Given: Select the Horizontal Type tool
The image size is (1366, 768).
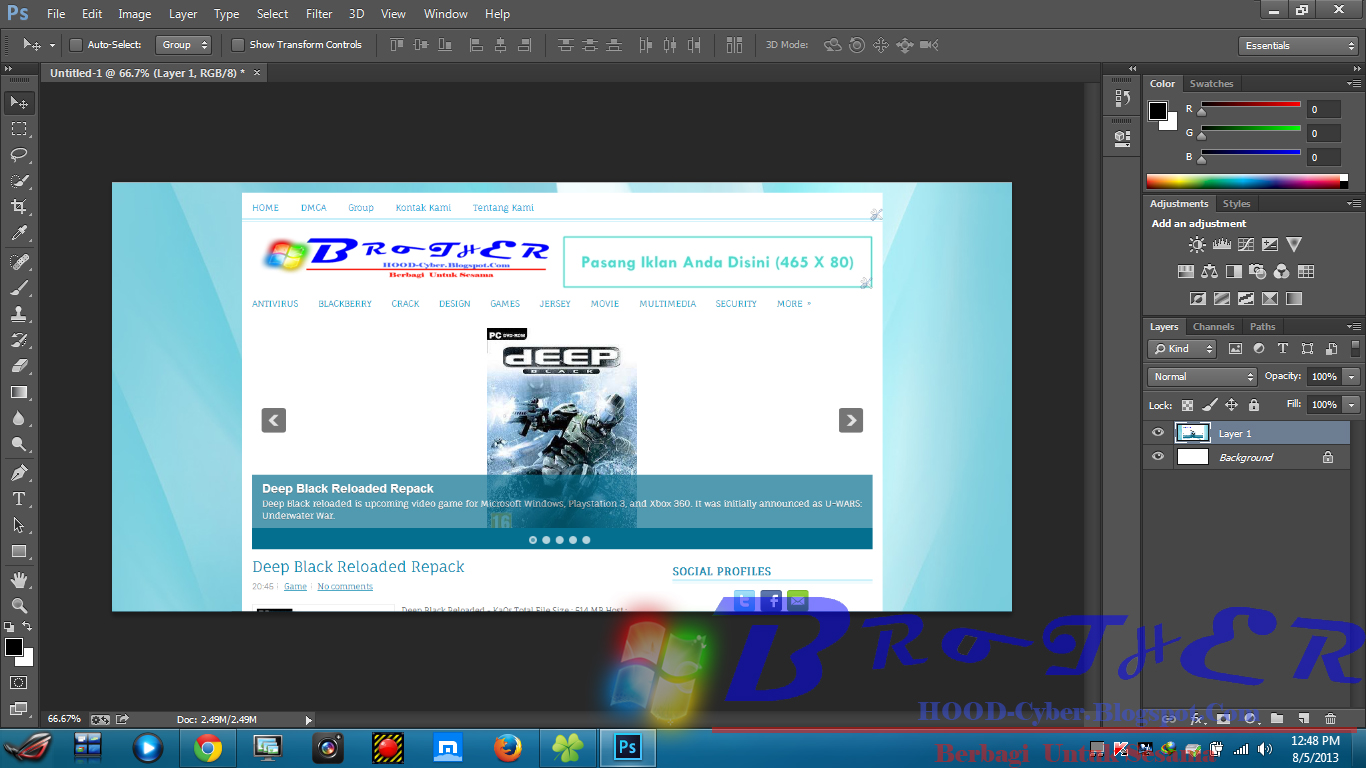Looking at the screenshot, I should [x=19, y=498].
